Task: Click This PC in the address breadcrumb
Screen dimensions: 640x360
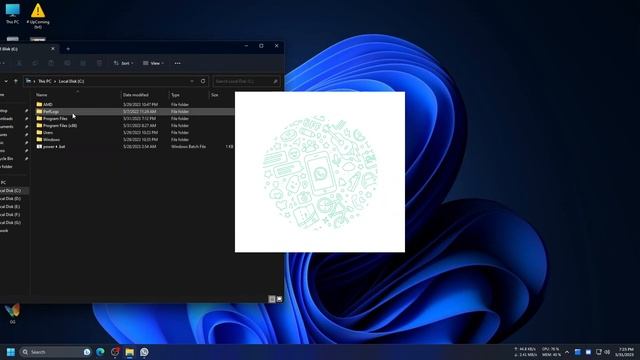Action: [x=44, y=81]
